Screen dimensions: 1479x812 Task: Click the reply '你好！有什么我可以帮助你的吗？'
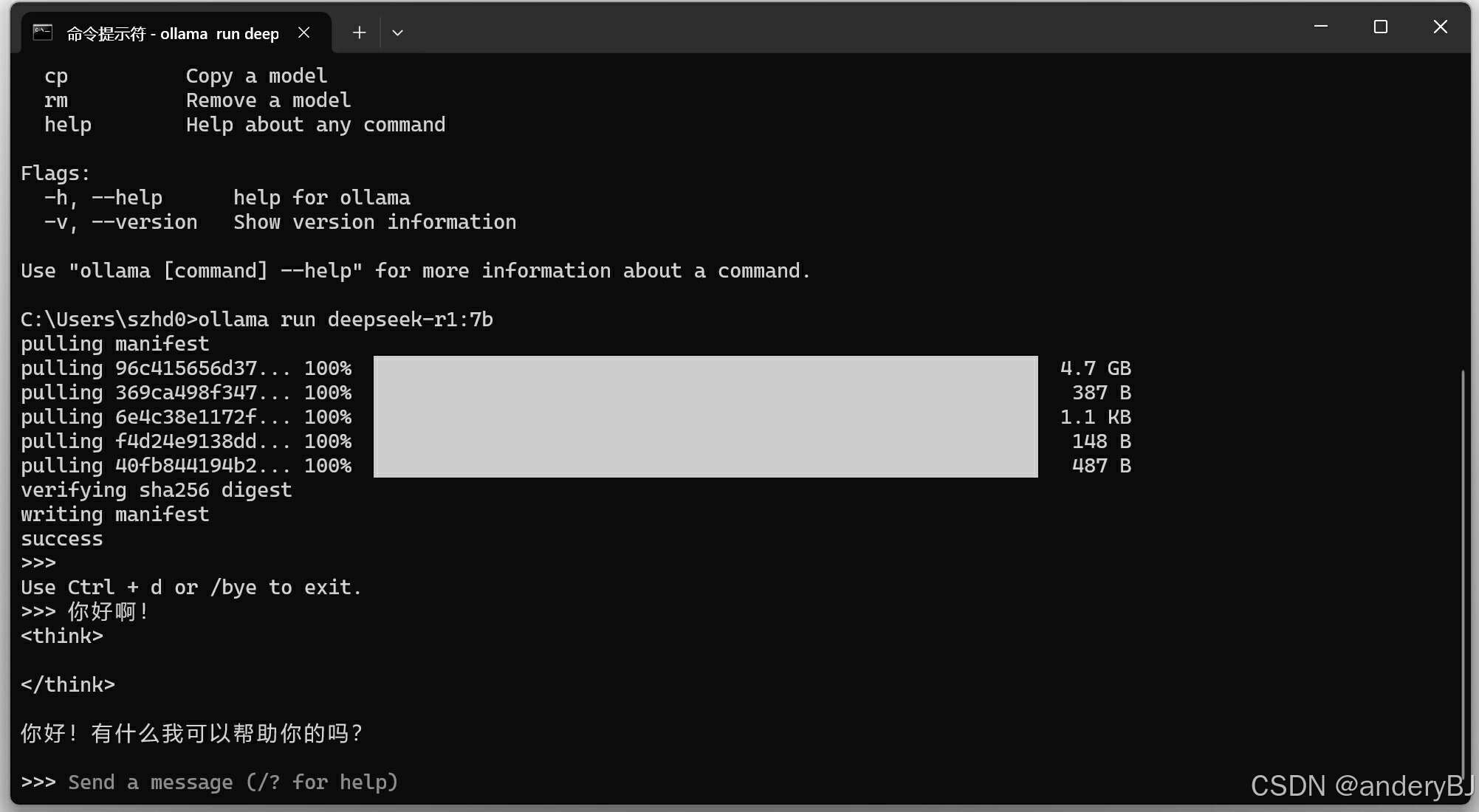[192, 733]
